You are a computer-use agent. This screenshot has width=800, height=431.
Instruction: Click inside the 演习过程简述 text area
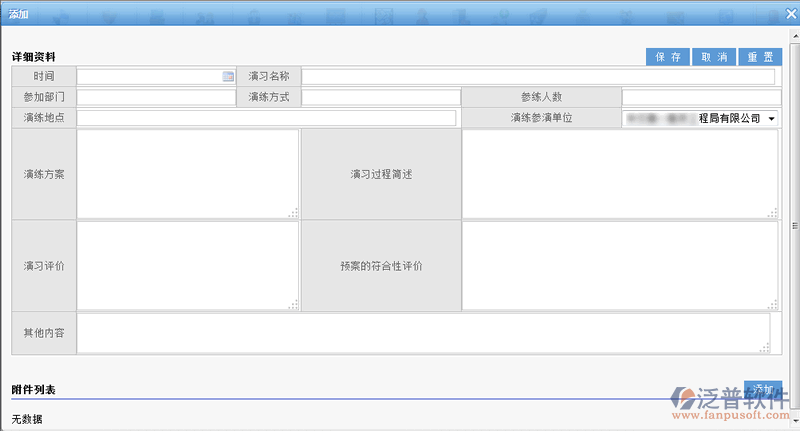click(x=620, y=174)
